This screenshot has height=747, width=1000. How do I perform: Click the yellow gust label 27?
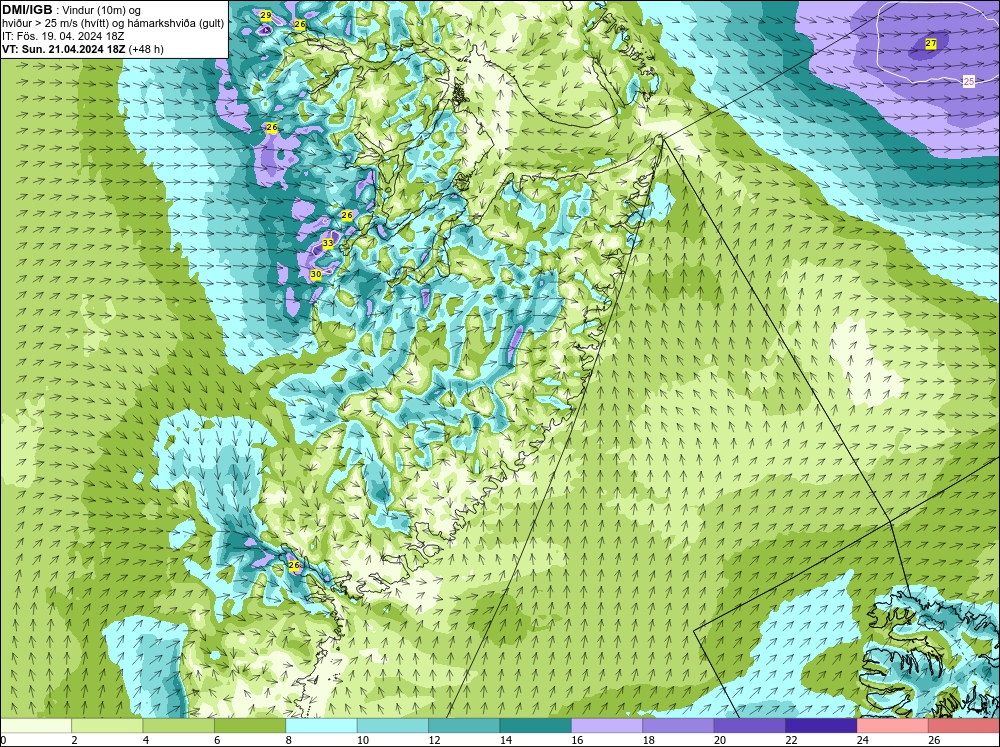930,43
